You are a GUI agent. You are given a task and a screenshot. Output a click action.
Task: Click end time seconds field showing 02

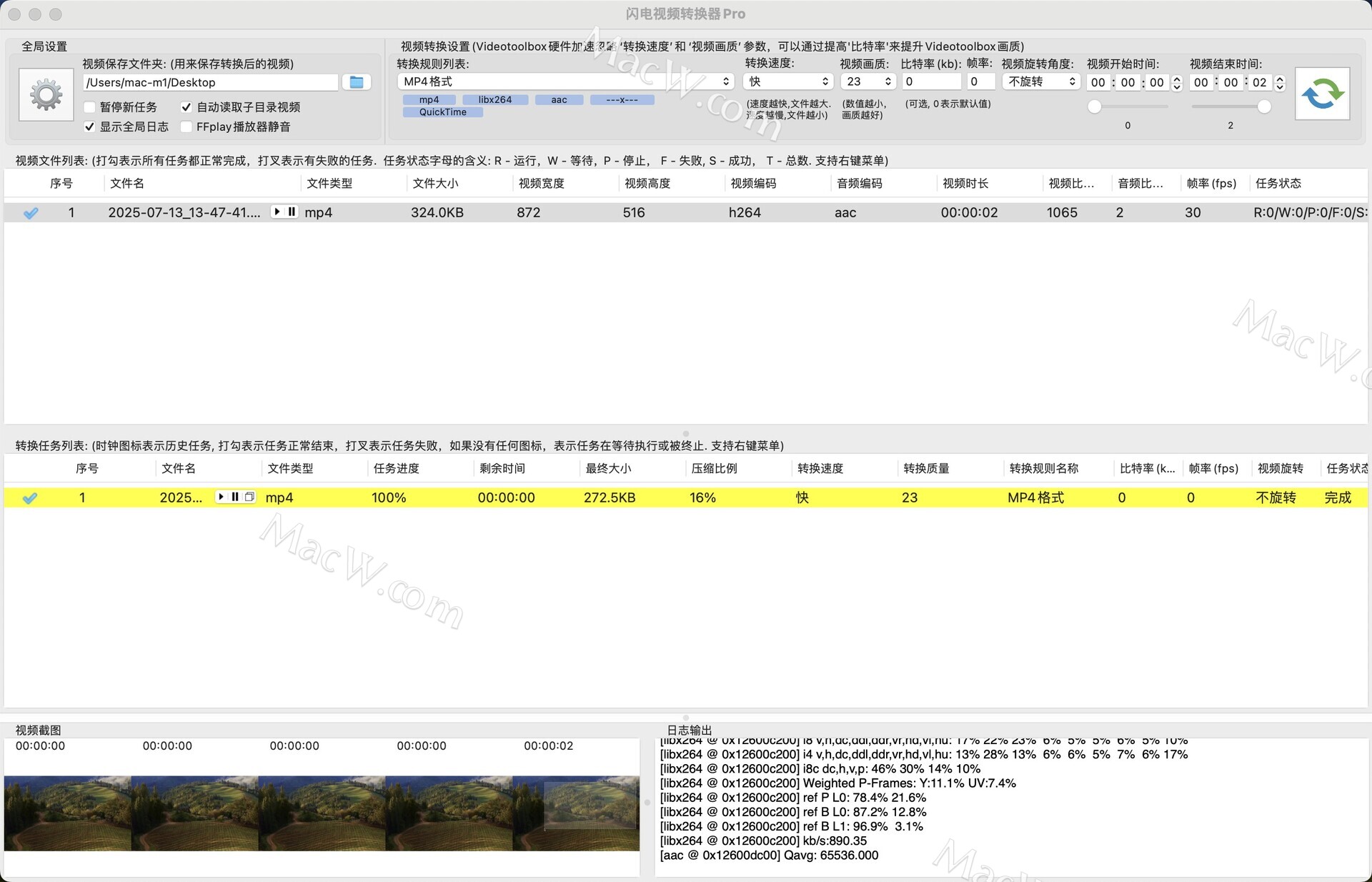pos(1260,82)
